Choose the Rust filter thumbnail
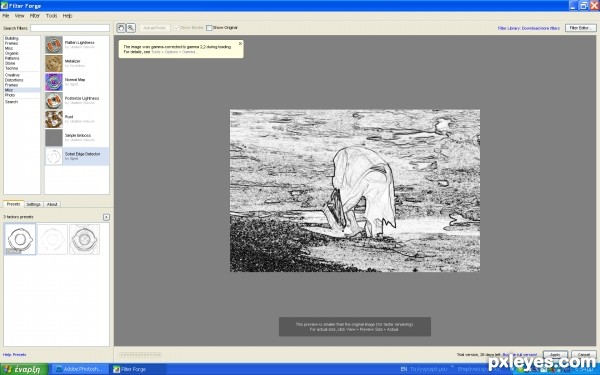Image resolution: width=600 pixels, height=375 pixels. pyautogui.click(x=54, y=119)
